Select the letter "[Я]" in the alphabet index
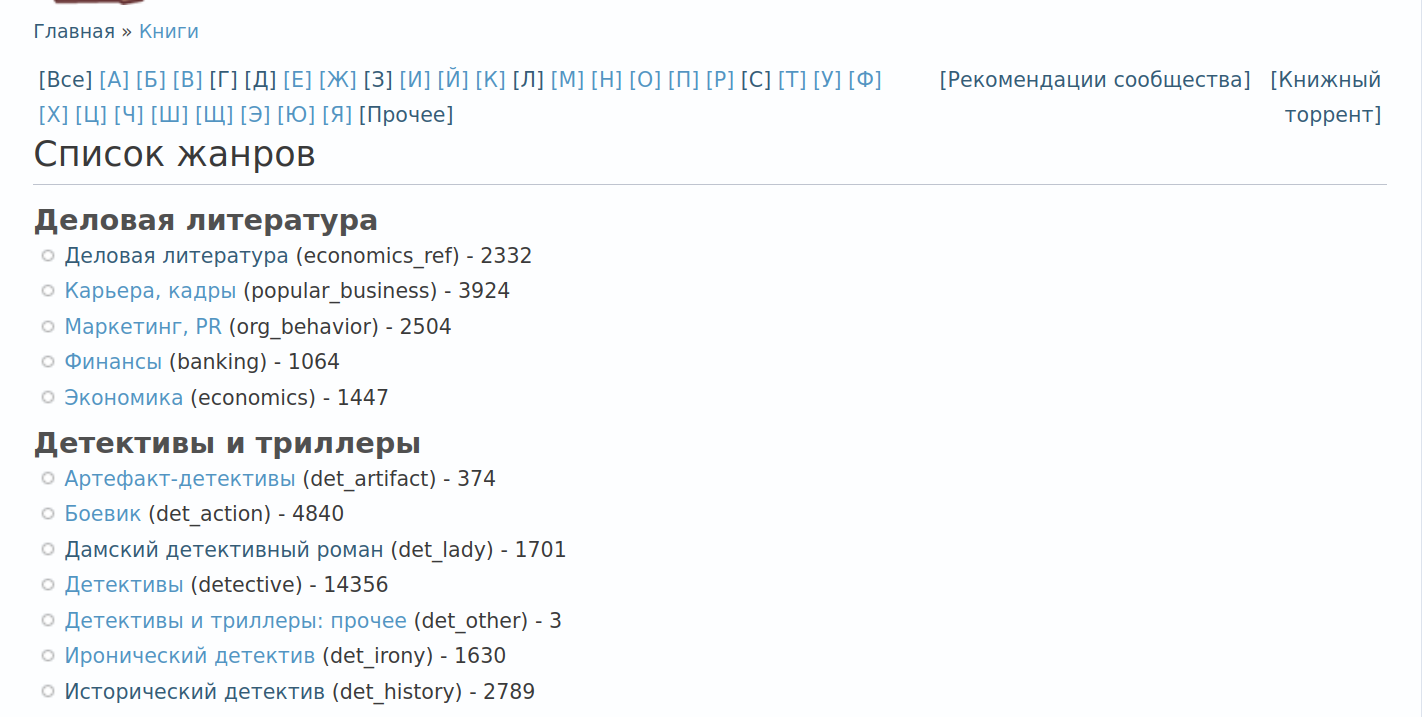This screenshot has width=1422, height=717. (x=339, y=114)
